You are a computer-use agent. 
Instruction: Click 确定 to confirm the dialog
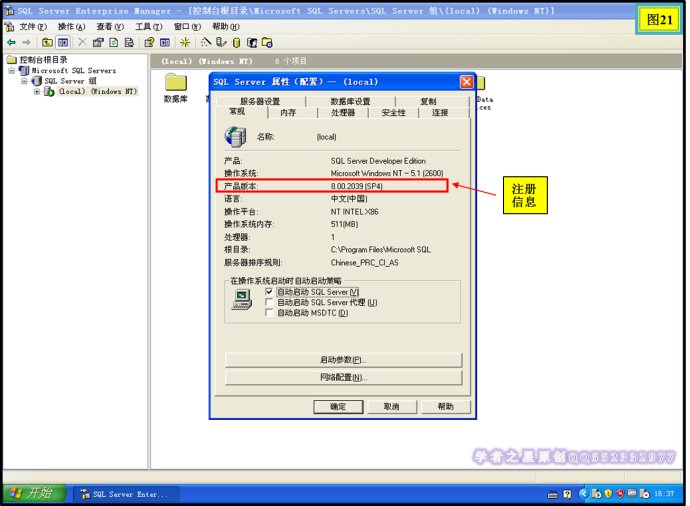coord(338,407)
